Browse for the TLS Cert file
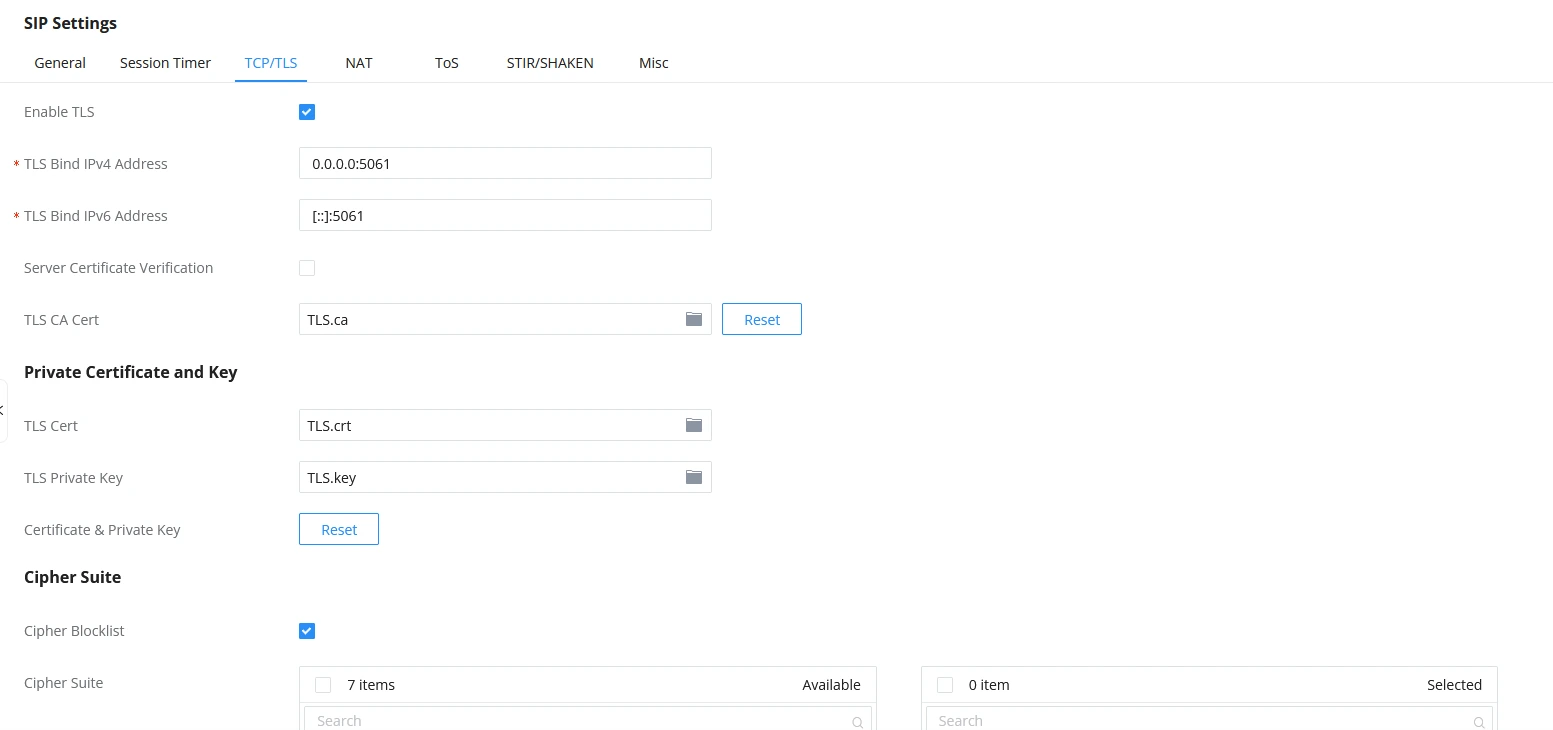Viewport: 1553px width, 730px height. [x=694, y=425]
